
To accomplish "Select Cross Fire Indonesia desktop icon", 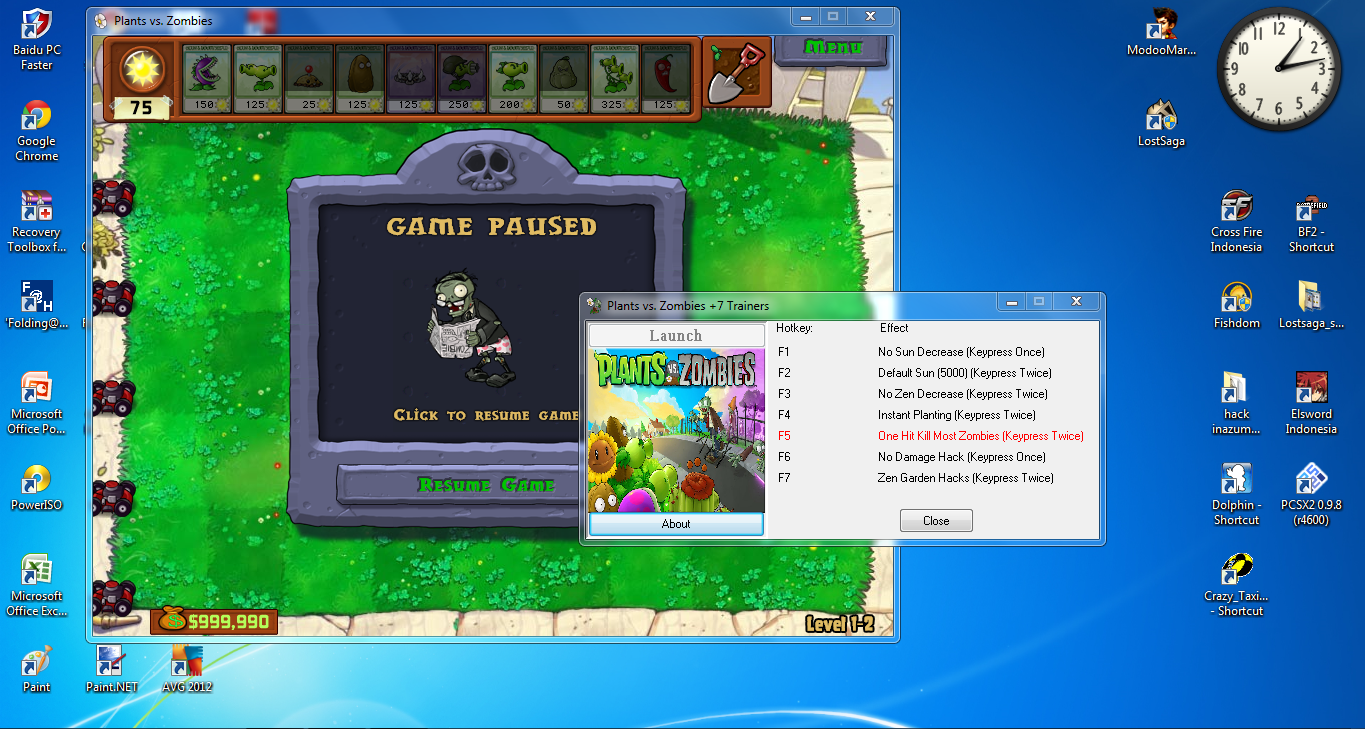I will 1237,222.
